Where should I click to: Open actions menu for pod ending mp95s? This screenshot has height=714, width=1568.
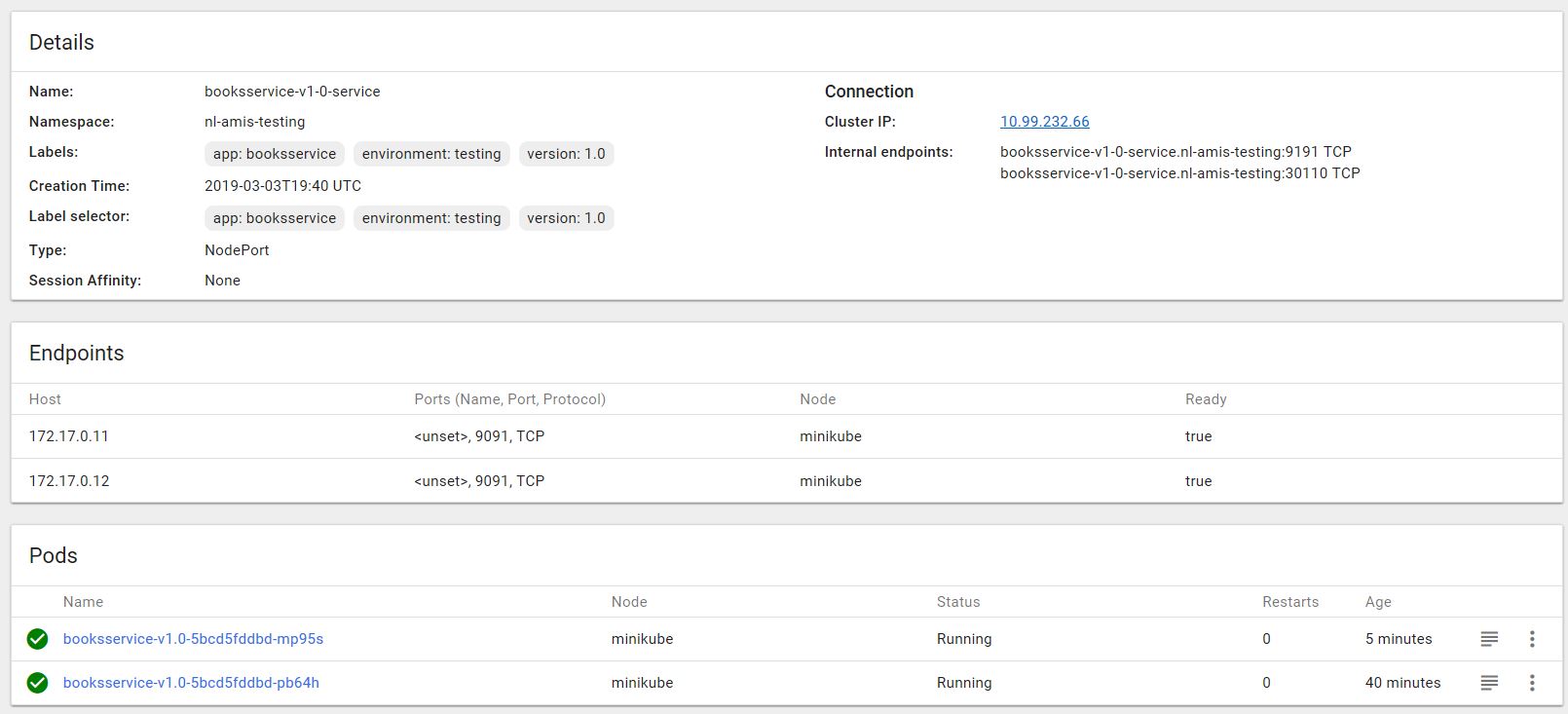[x=1532, y=639]
